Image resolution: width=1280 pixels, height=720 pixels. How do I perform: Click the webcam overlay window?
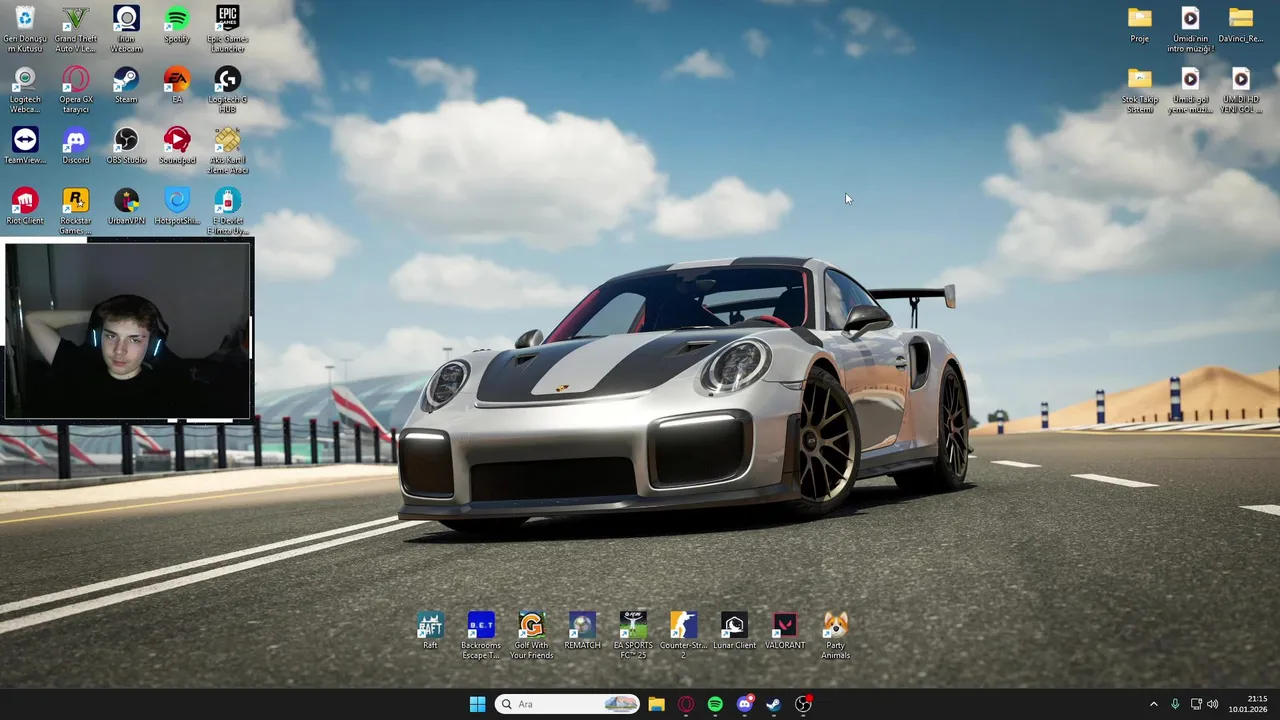[127, 330]
